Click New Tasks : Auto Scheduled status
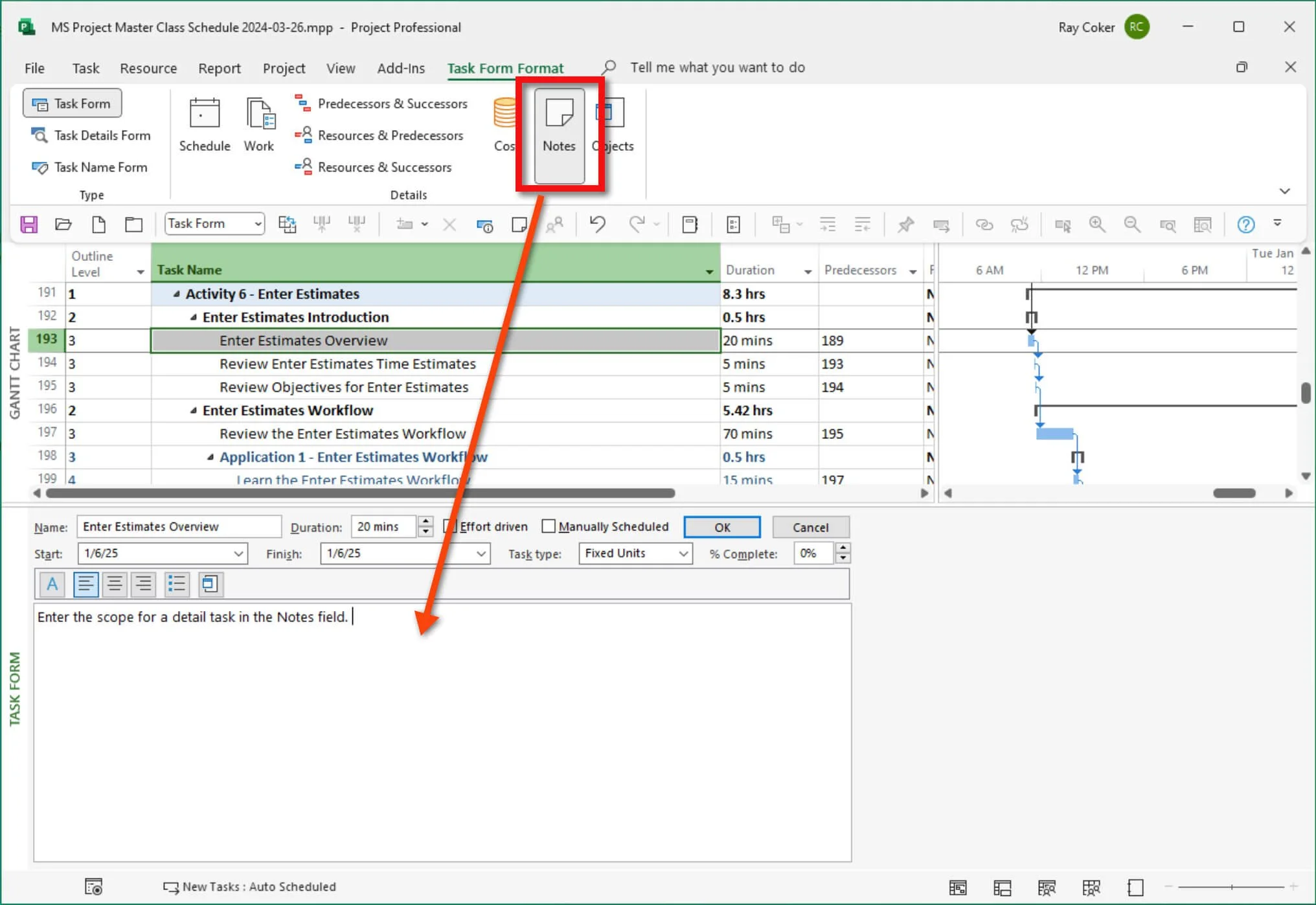 point(249,887)
